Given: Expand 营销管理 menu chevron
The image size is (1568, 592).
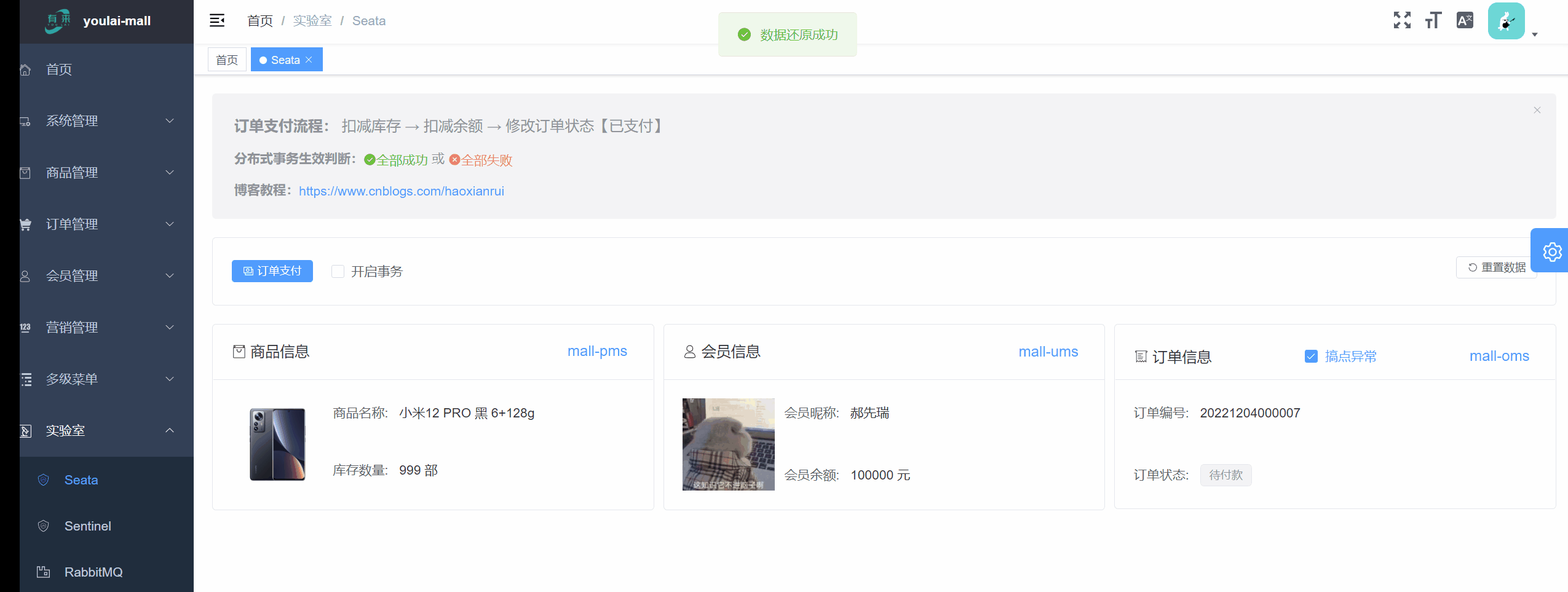Looking at the screenshot, I should click(x=170, y=328).
